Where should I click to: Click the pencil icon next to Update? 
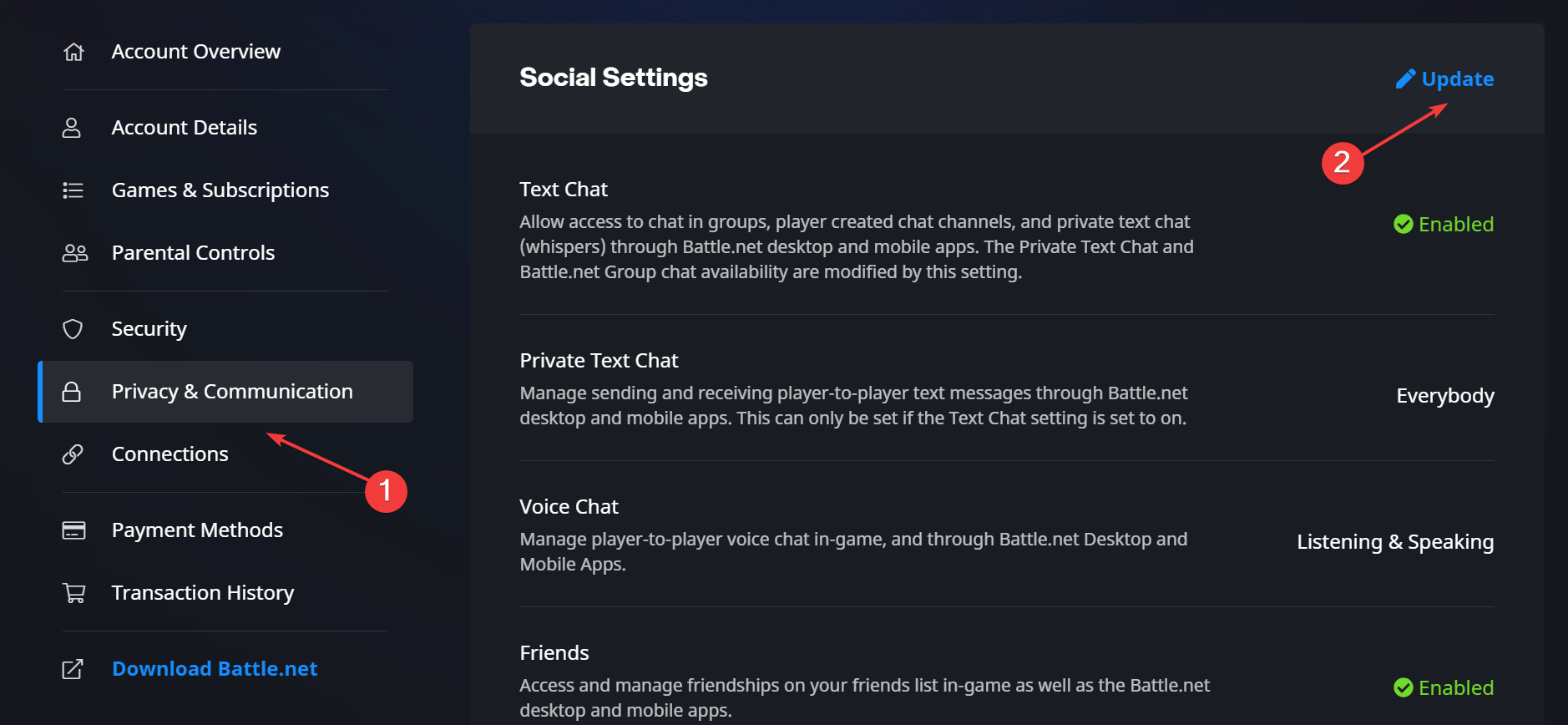click(1405, 79)
